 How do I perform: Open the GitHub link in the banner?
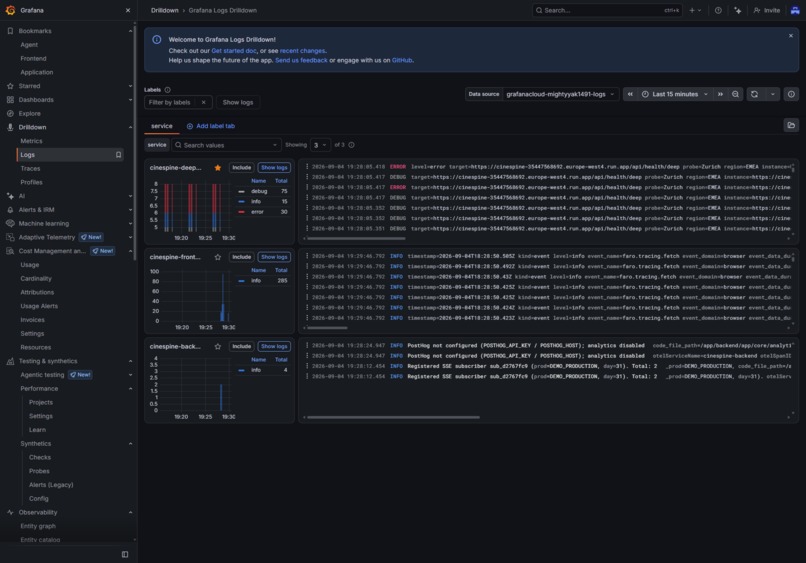pos(402,60)
